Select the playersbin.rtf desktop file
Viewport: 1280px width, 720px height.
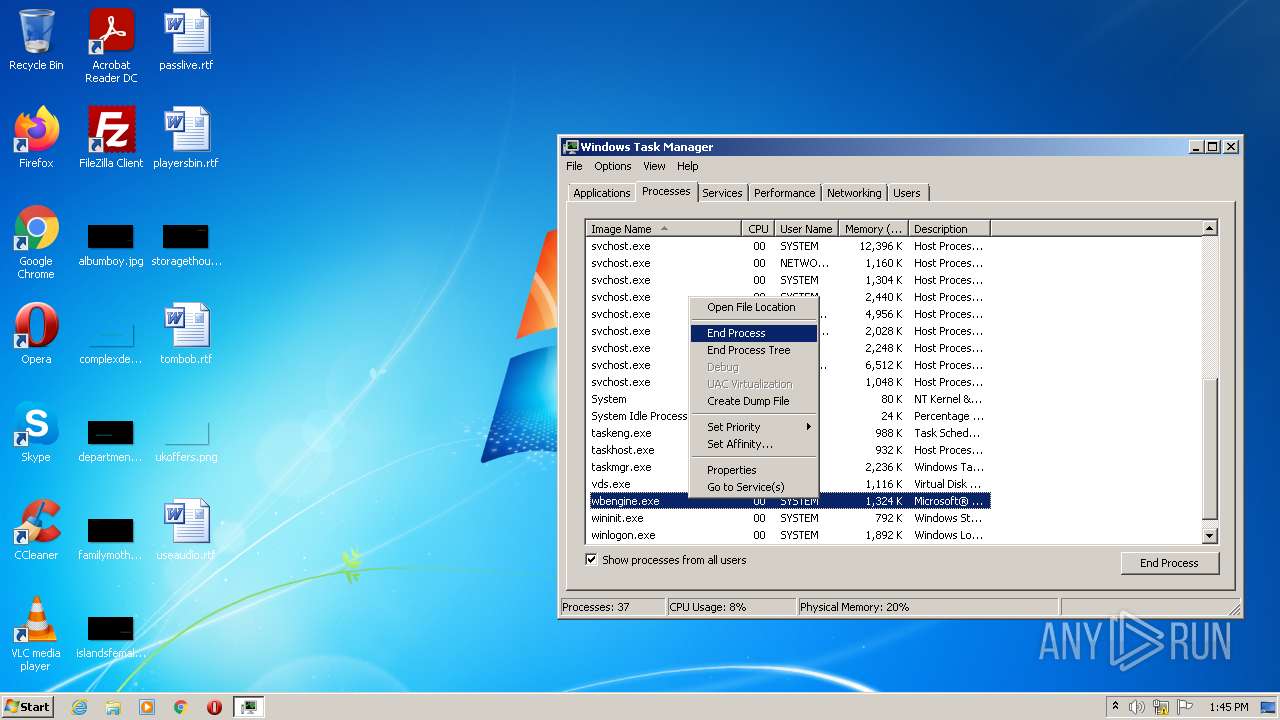tap(186, 138)
